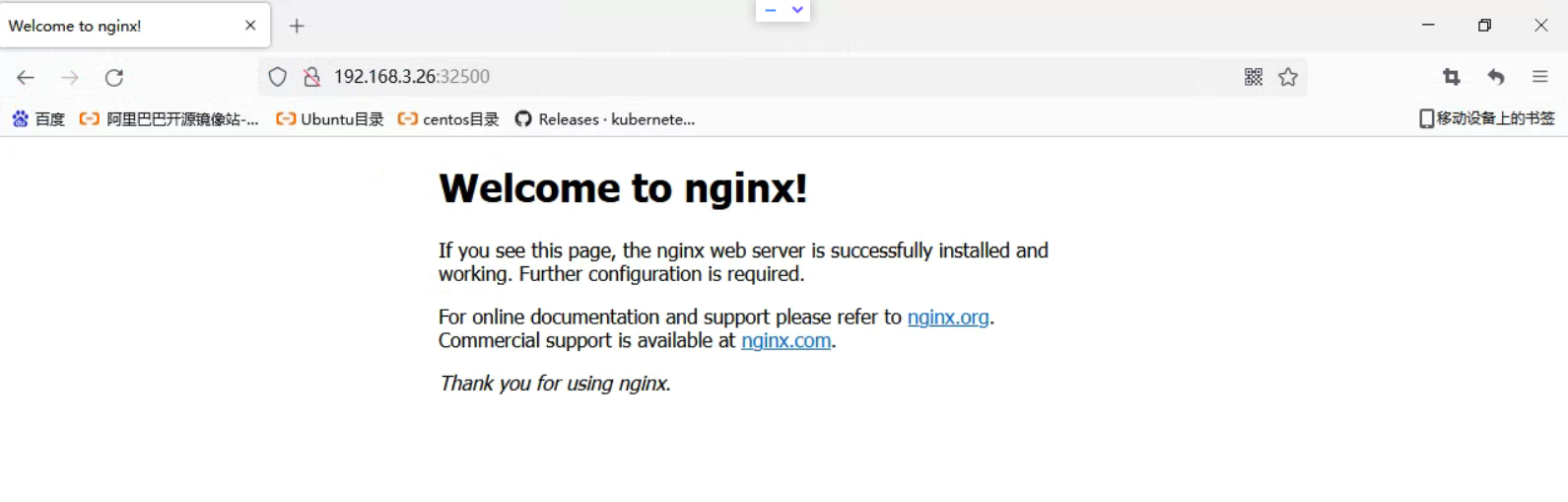Open the tracking protection shield icon
The image size is (1568, 502).
(x=278, y=77)
